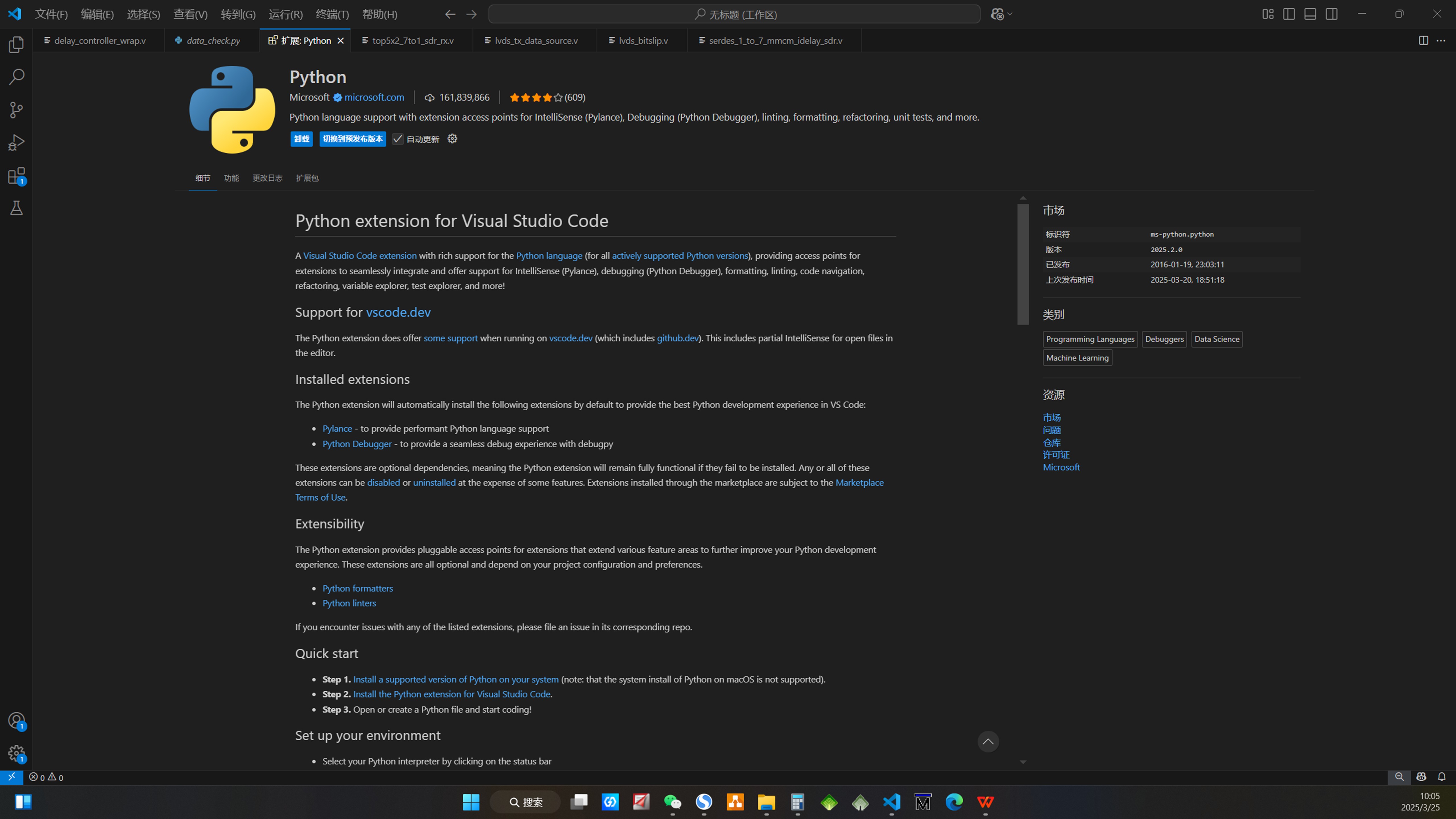Viewport: 1456px width, 819px height.
Task: Open the Extensions view in activity bar
Action: 16,176
